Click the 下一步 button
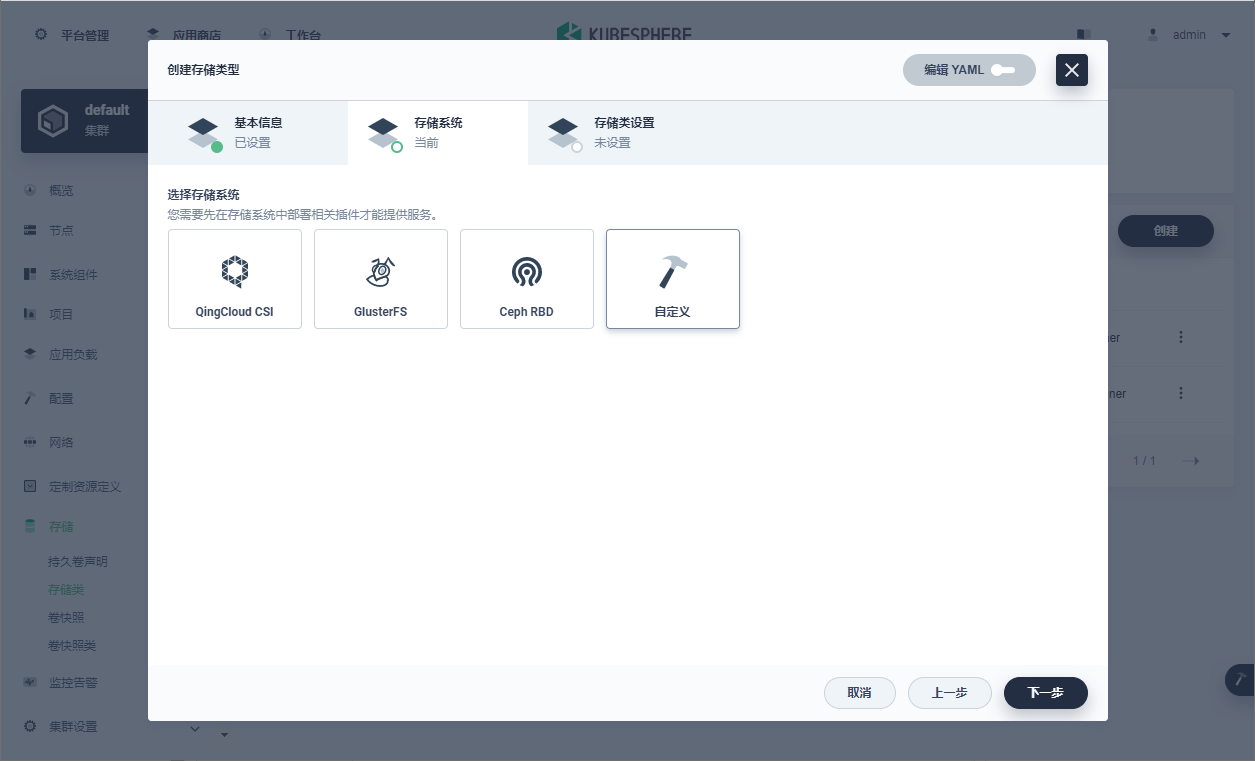1255x761 pixels. pyautogui.click(x=1046, y=693)
